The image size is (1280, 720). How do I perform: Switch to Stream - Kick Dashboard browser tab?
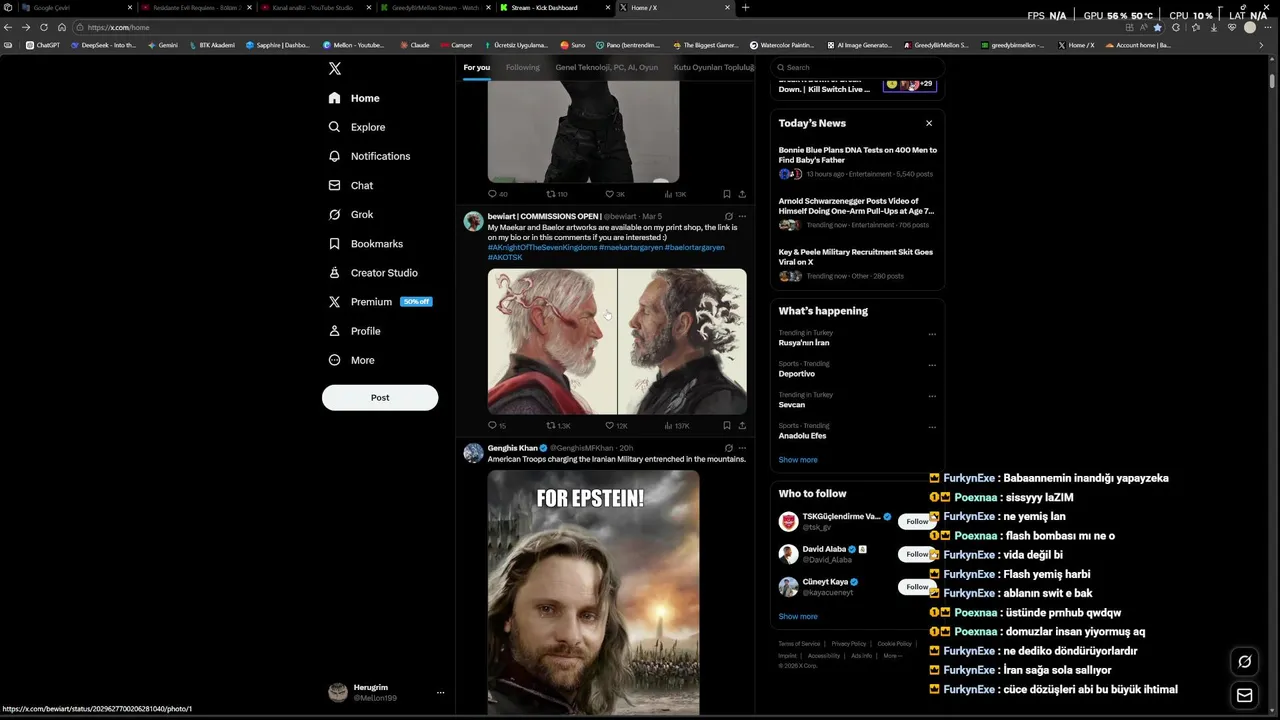[x=555, y=7]
